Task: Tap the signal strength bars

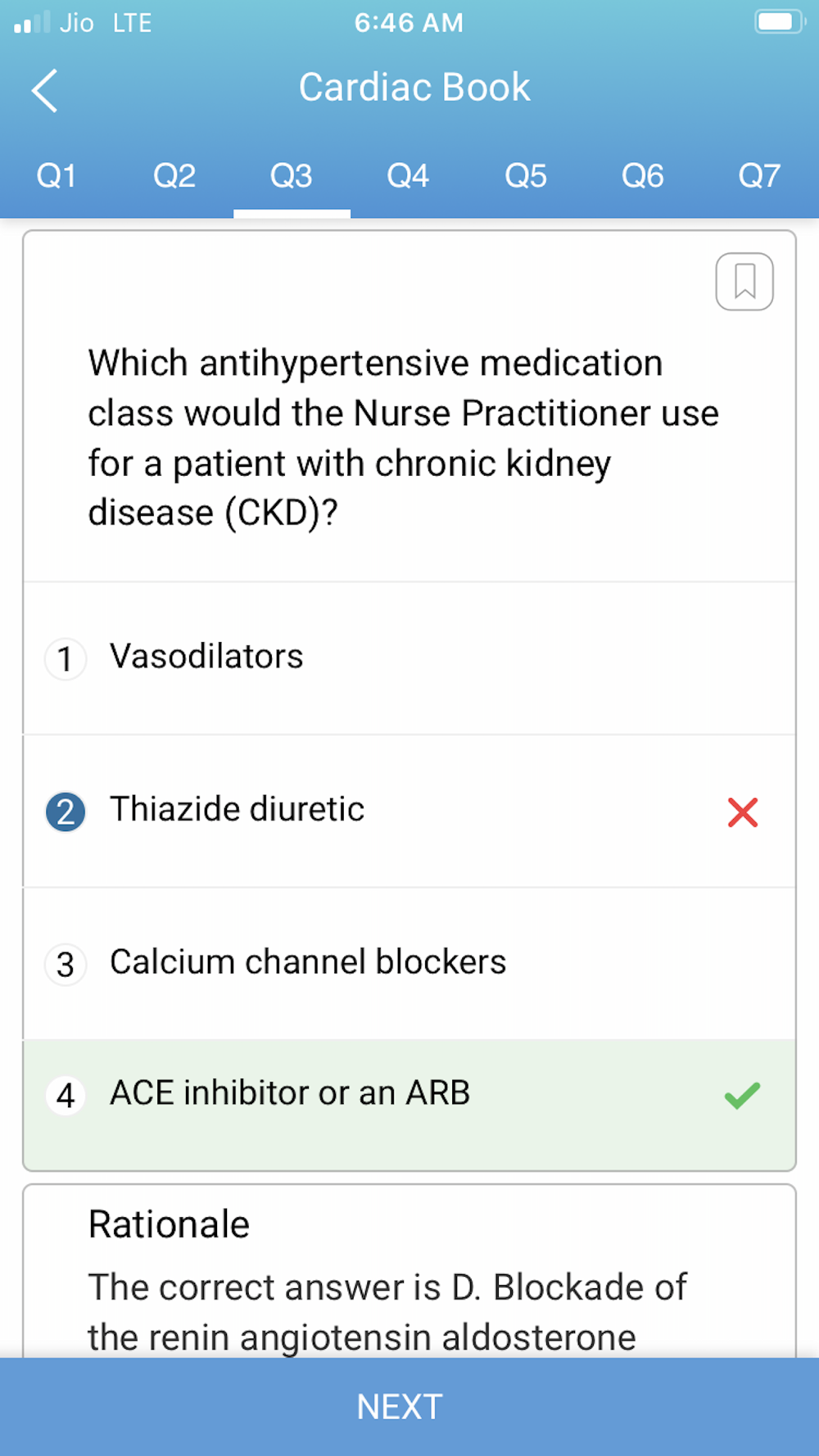Action: click(x=32, y=22)
